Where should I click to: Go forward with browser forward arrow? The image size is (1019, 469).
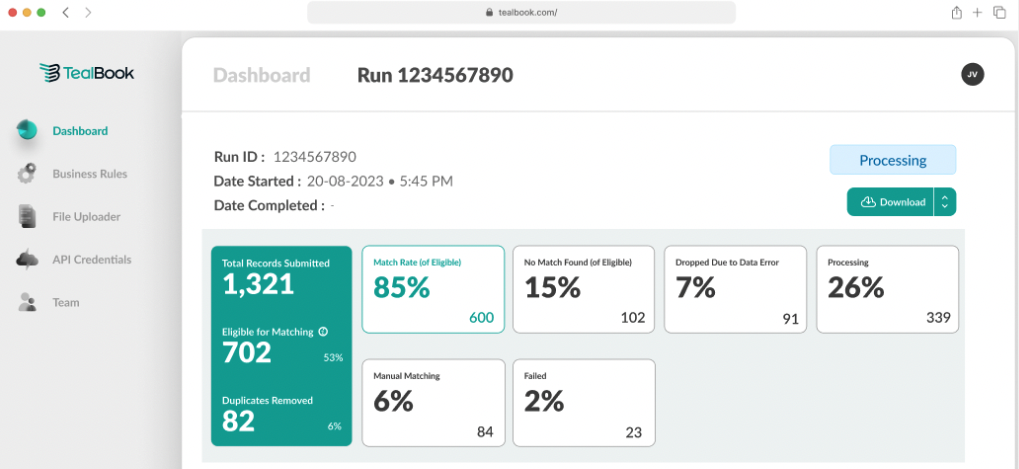88,12
